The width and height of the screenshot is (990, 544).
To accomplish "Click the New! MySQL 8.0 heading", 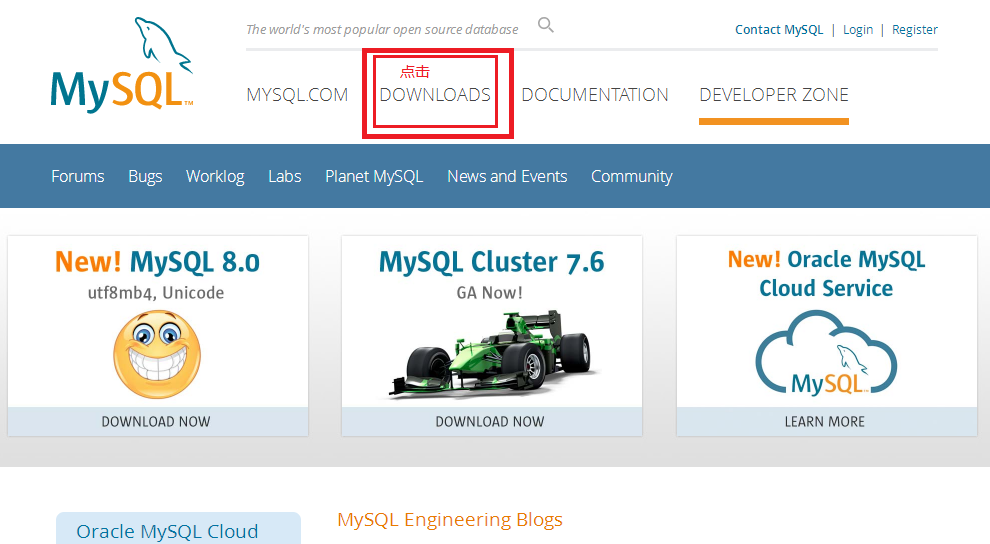I will pyautogui.click(x=157, y=262).
